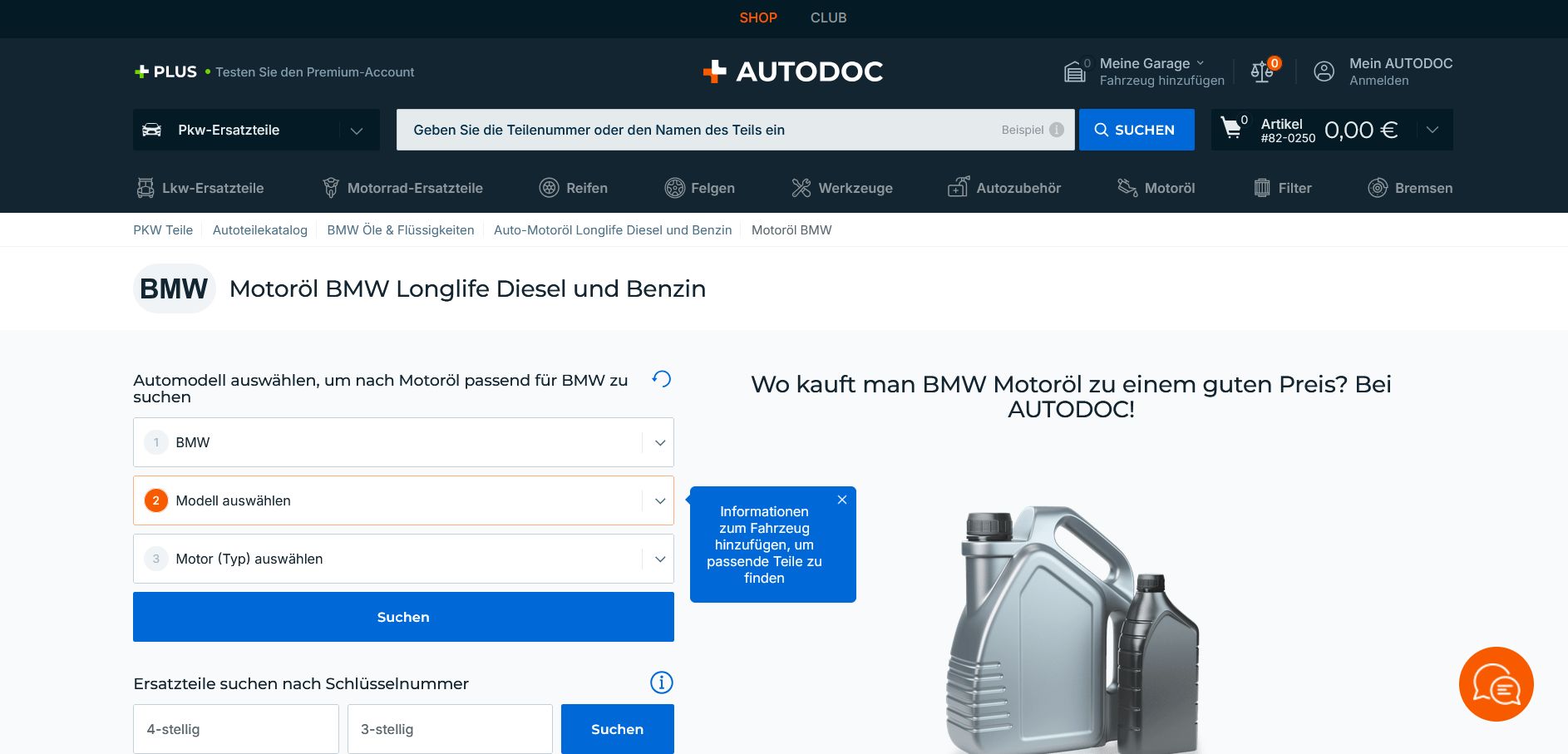Click the wide blue Suchen vehicle button
This screenshot has width=1568, height=754.
(x=403, y=617)
